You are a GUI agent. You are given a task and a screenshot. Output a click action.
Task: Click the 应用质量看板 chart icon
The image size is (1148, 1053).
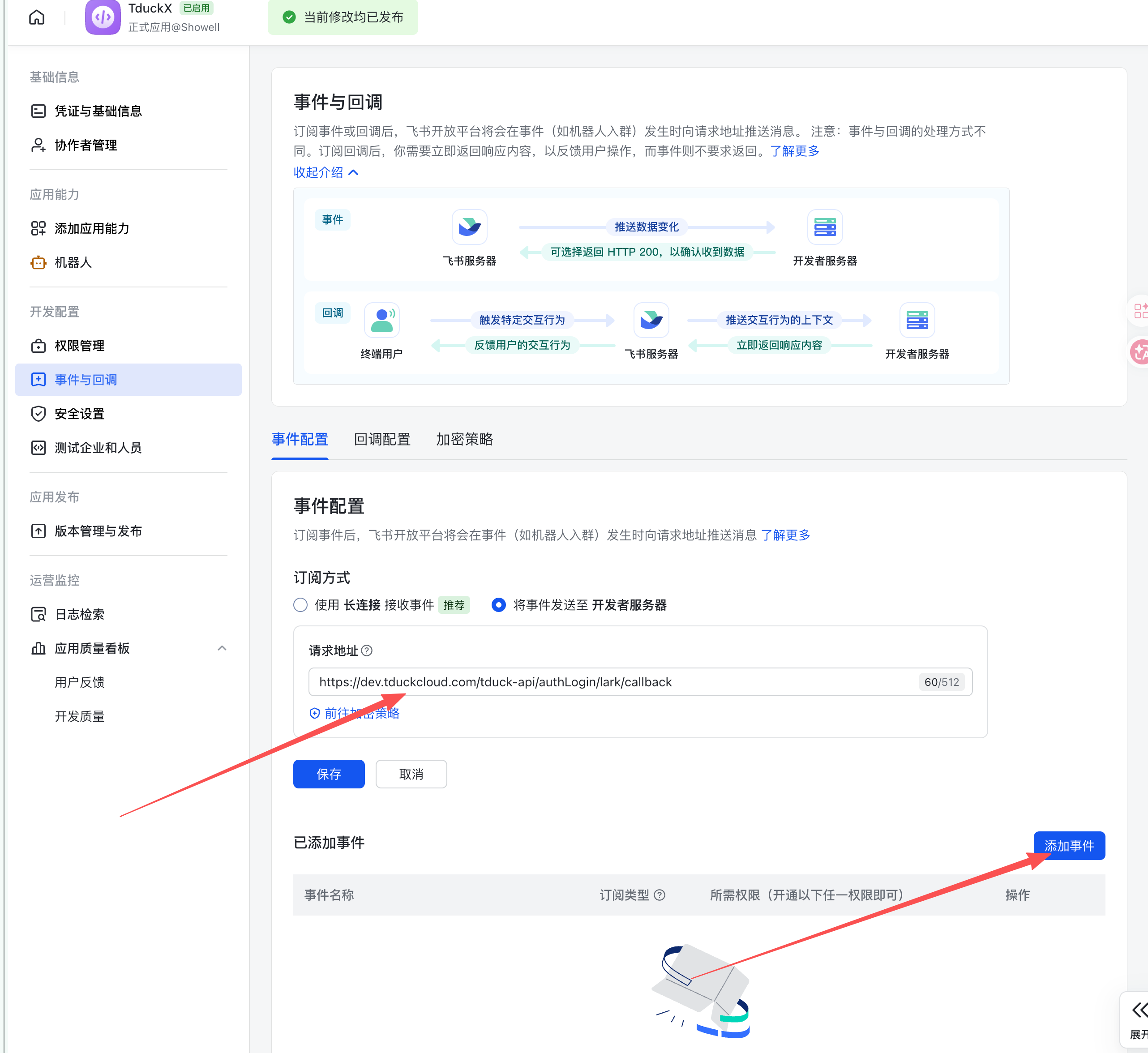point(38,648)
